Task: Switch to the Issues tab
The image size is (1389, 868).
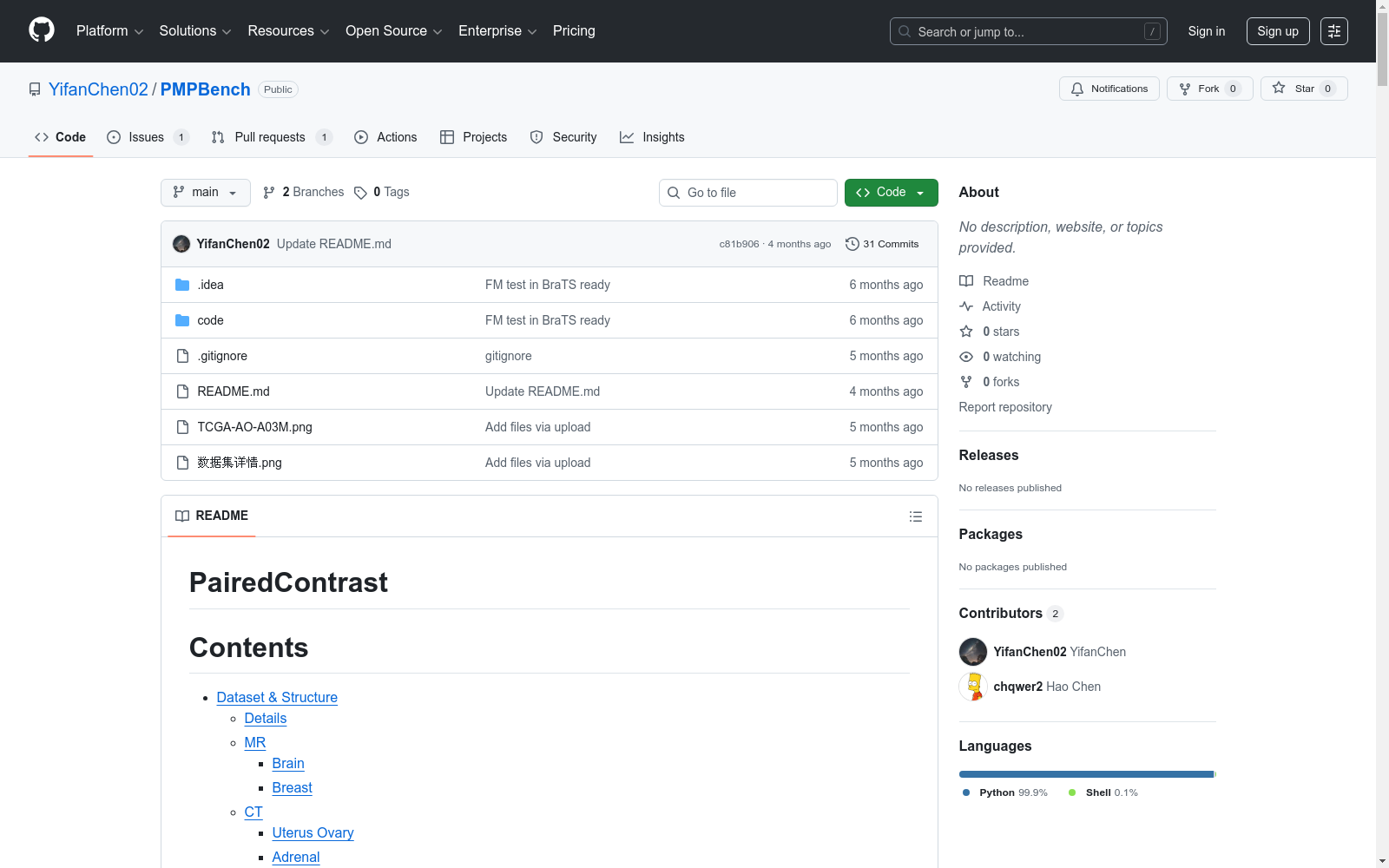Action: tap(148, 137)
